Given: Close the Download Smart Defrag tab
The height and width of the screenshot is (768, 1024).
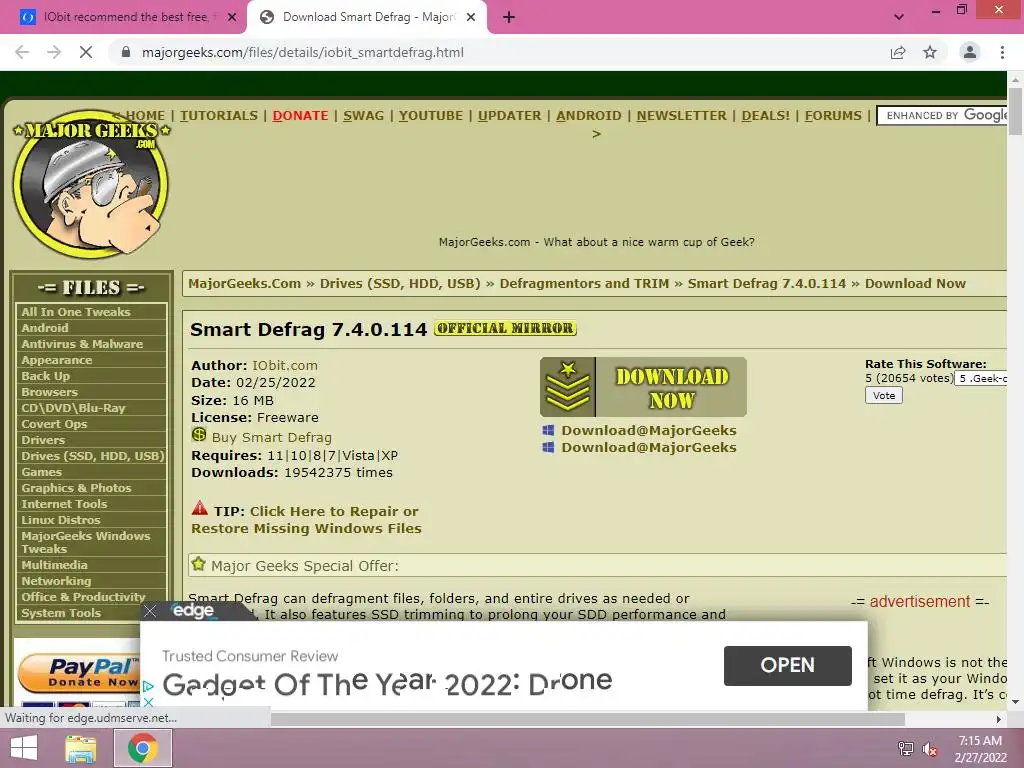Looking at the screenshot, I should coord(471,18).
